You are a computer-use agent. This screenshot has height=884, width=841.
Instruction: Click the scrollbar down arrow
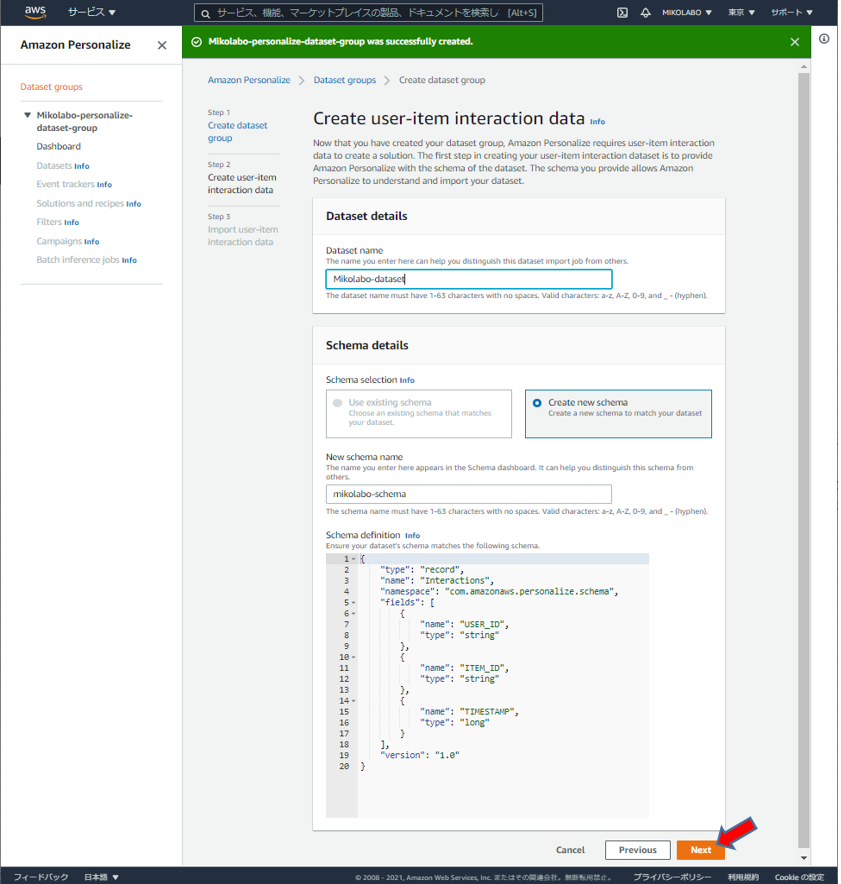[x=806, y=860]
